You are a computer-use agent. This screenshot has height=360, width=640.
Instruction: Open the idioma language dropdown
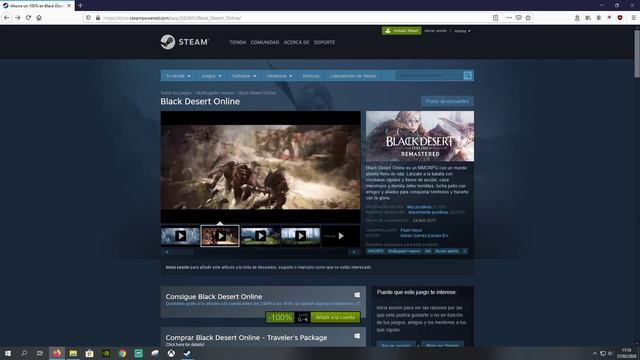(462, 31)
